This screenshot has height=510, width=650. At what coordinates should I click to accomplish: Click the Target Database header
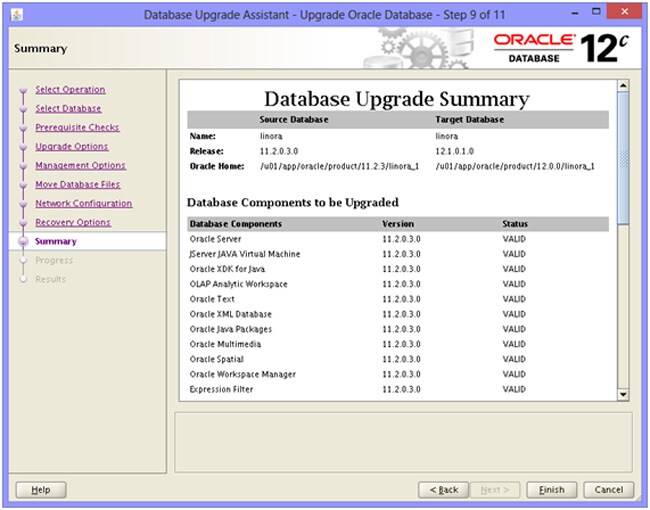pyautogui.click(x=470, y=119)
